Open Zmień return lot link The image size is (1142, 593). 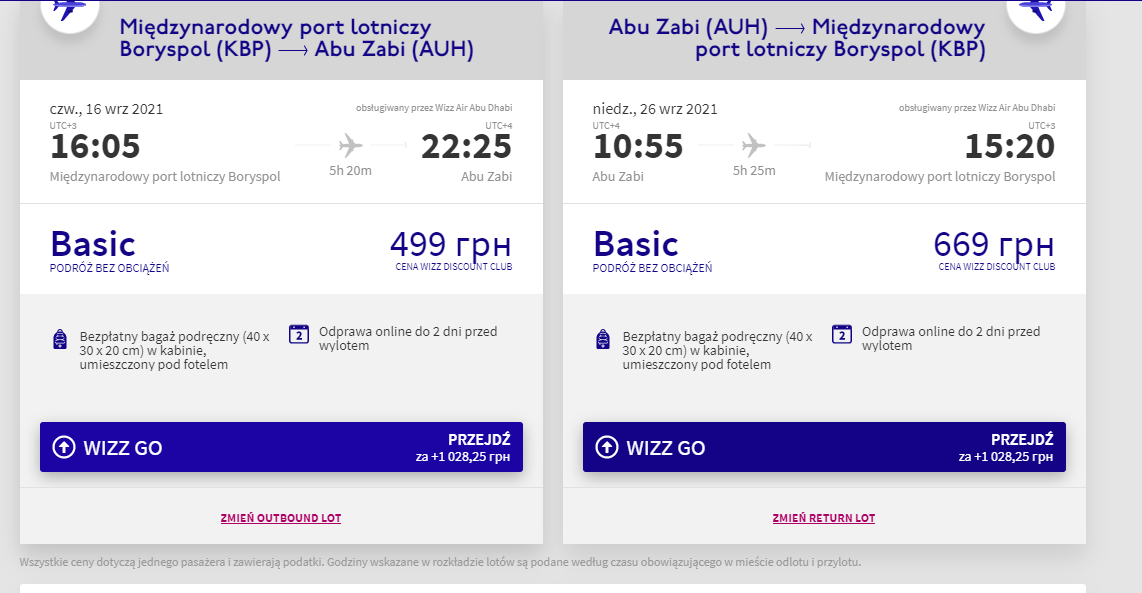pyautogui.click(x=824, y=518)
